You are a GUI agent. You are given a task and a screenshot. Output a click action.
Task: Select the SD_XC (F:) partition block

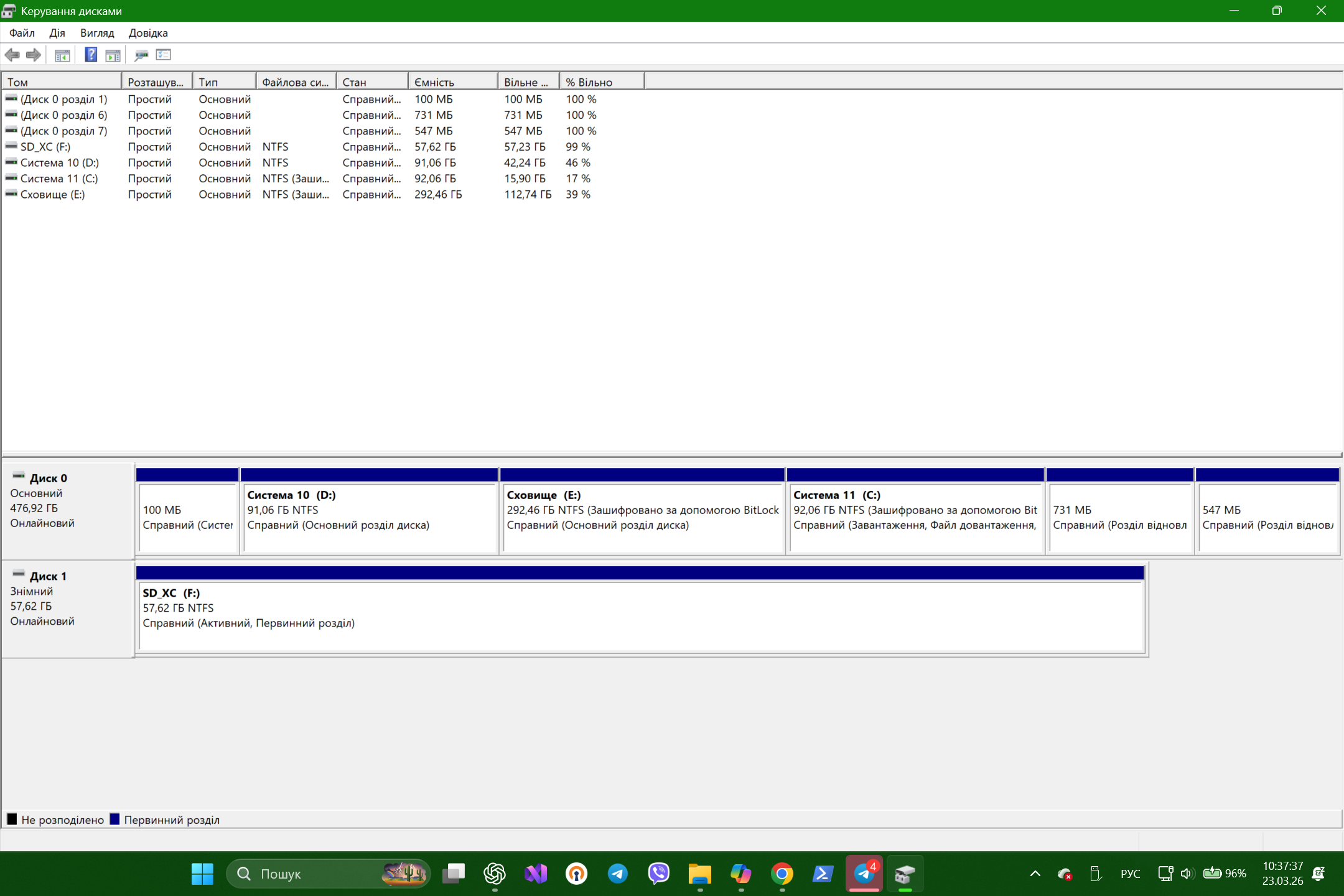[x=640, y=615]
